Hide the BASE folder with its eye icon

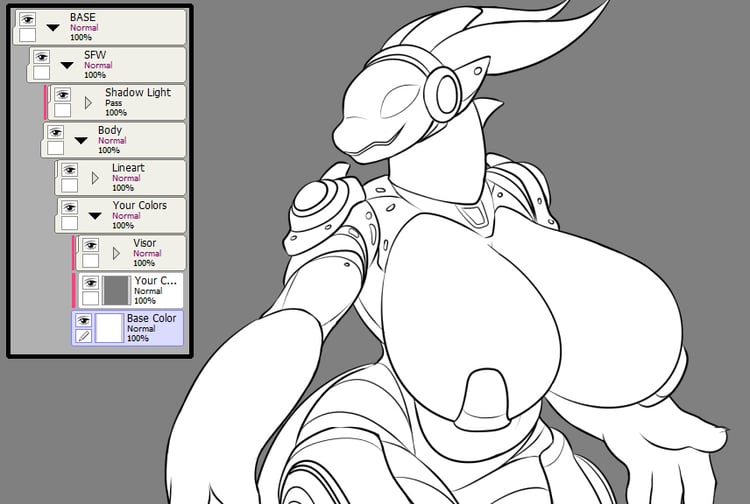[x=27, y=19]
